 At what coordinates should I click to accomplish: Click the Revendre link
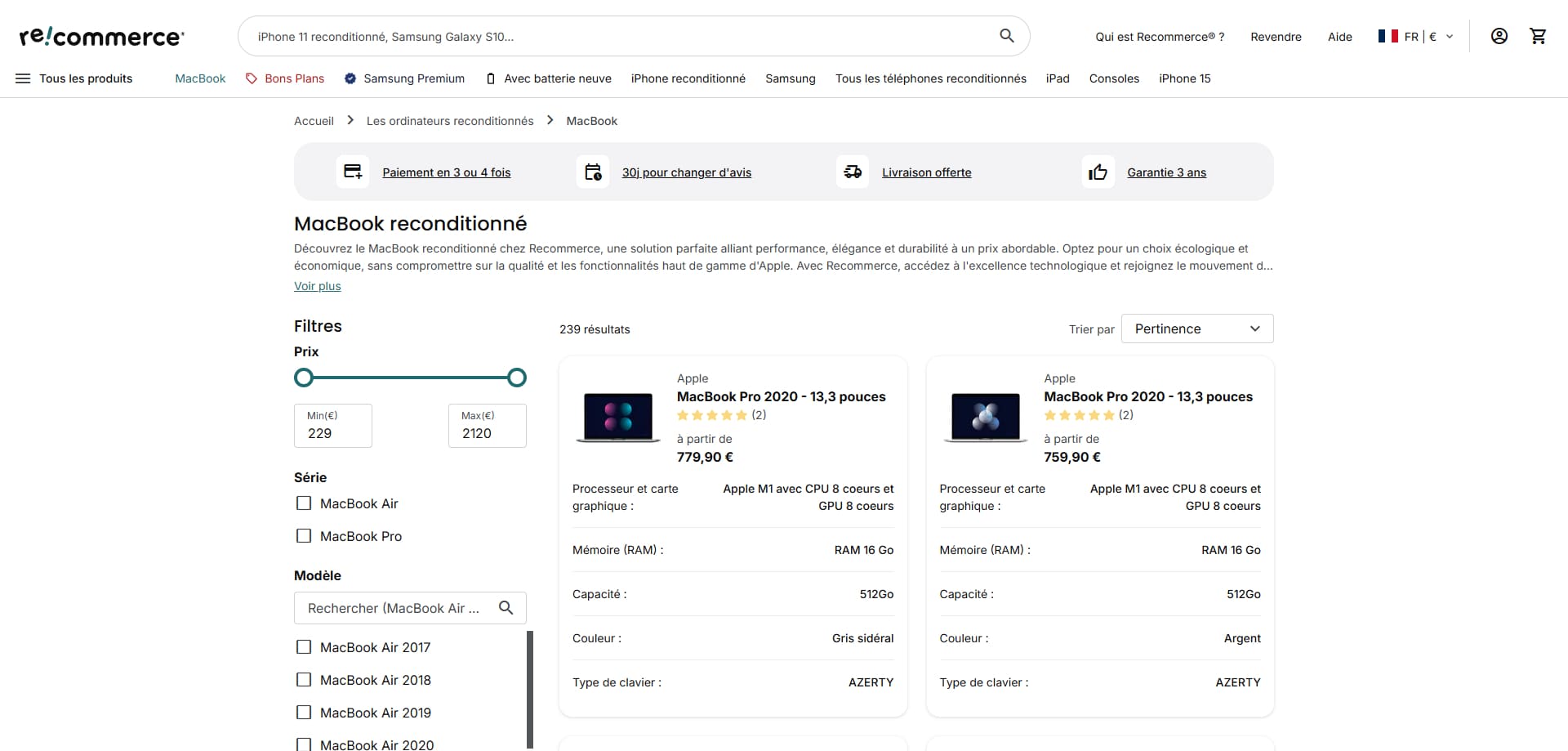coord(1276,37)
